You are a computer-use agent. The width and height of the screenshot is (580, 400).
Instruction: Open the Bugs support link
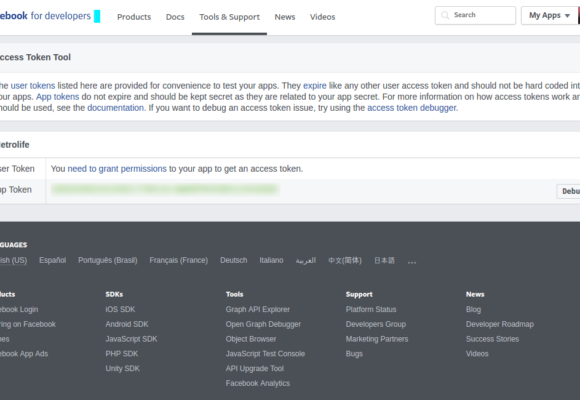[x=354, y=354]
